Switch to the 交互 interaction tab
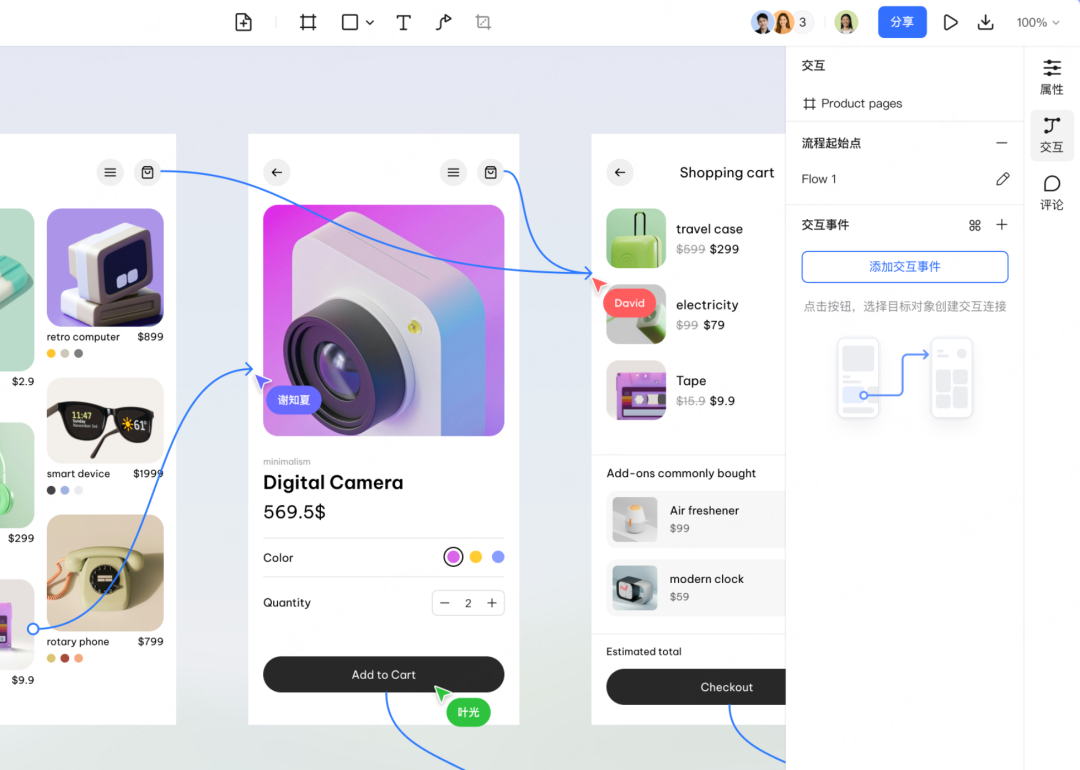This screenshot has height=770, width=1080. coord(1052,135)
